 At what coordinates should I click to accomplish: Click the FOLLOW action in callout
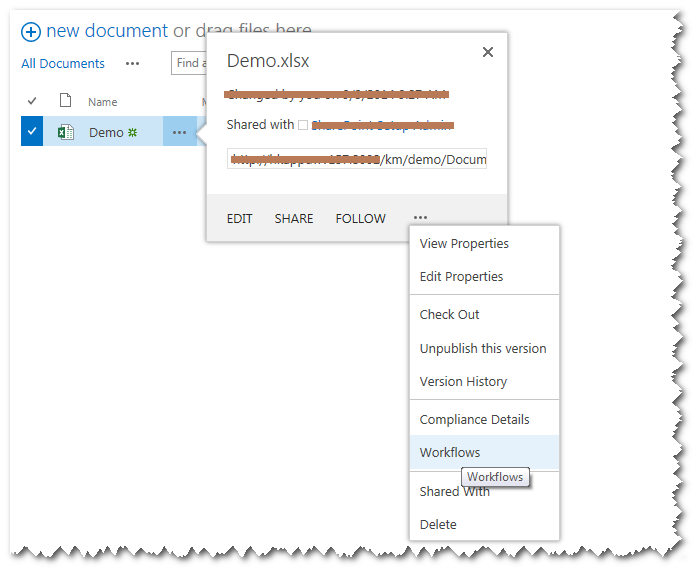tap(360, 219)
